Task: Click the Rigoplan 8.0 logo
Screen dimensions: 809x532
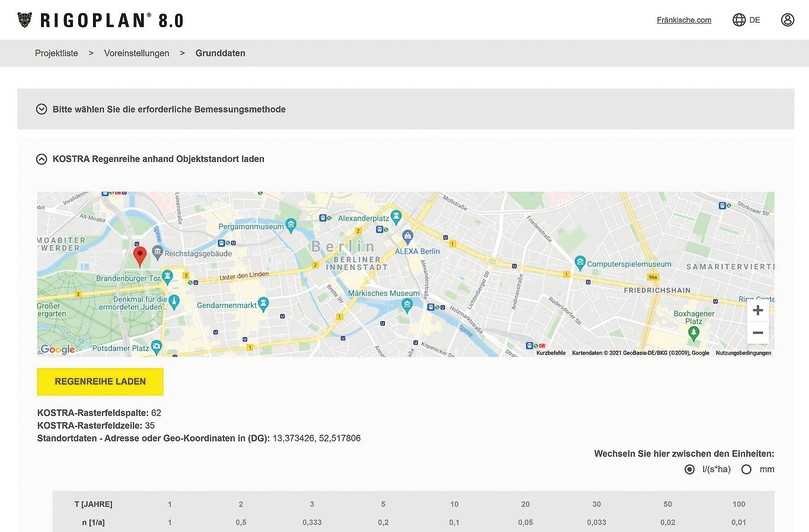Action: tap(100, 20)
